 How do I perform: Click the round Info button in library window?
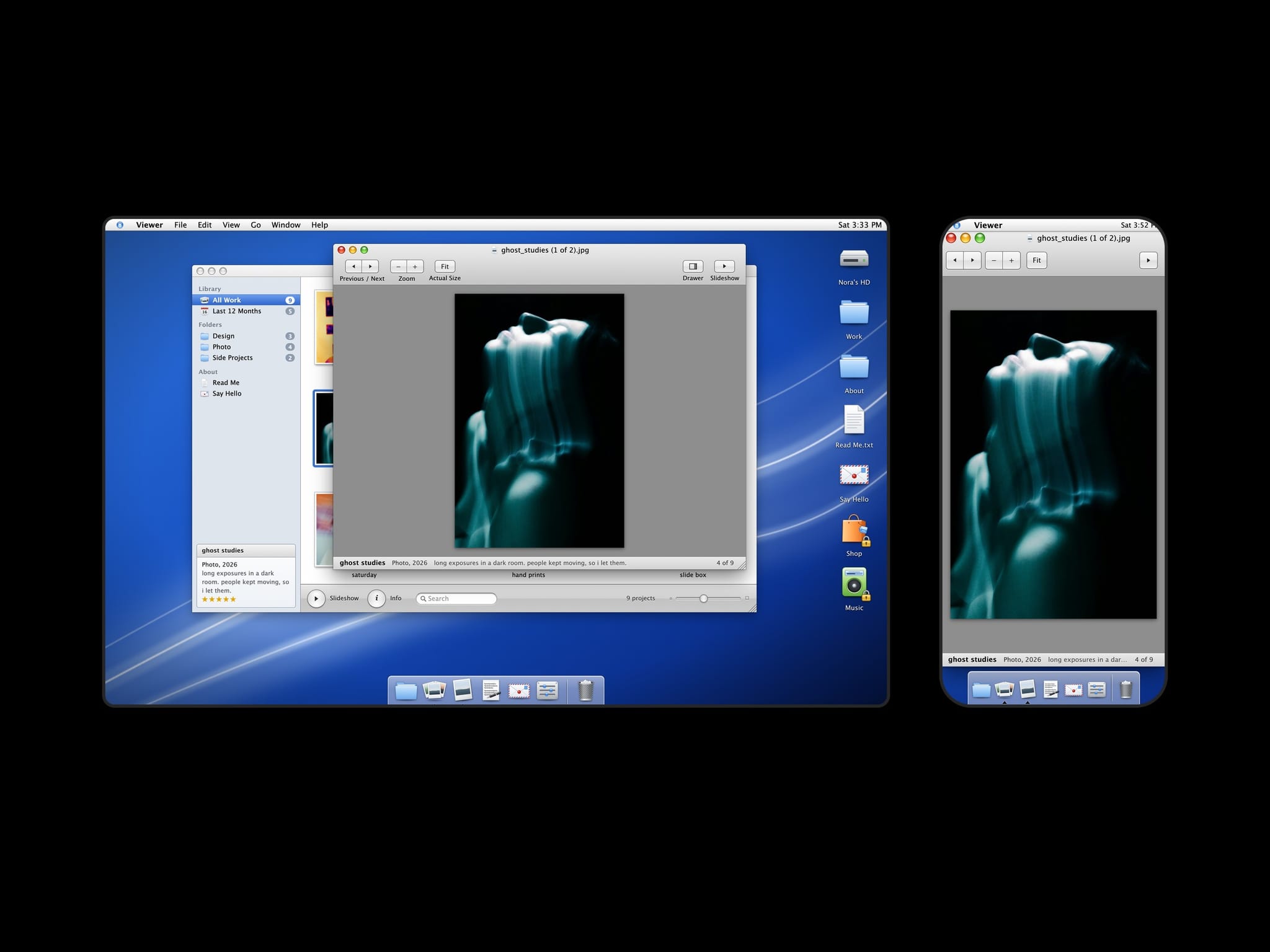(x=376, y=599)
